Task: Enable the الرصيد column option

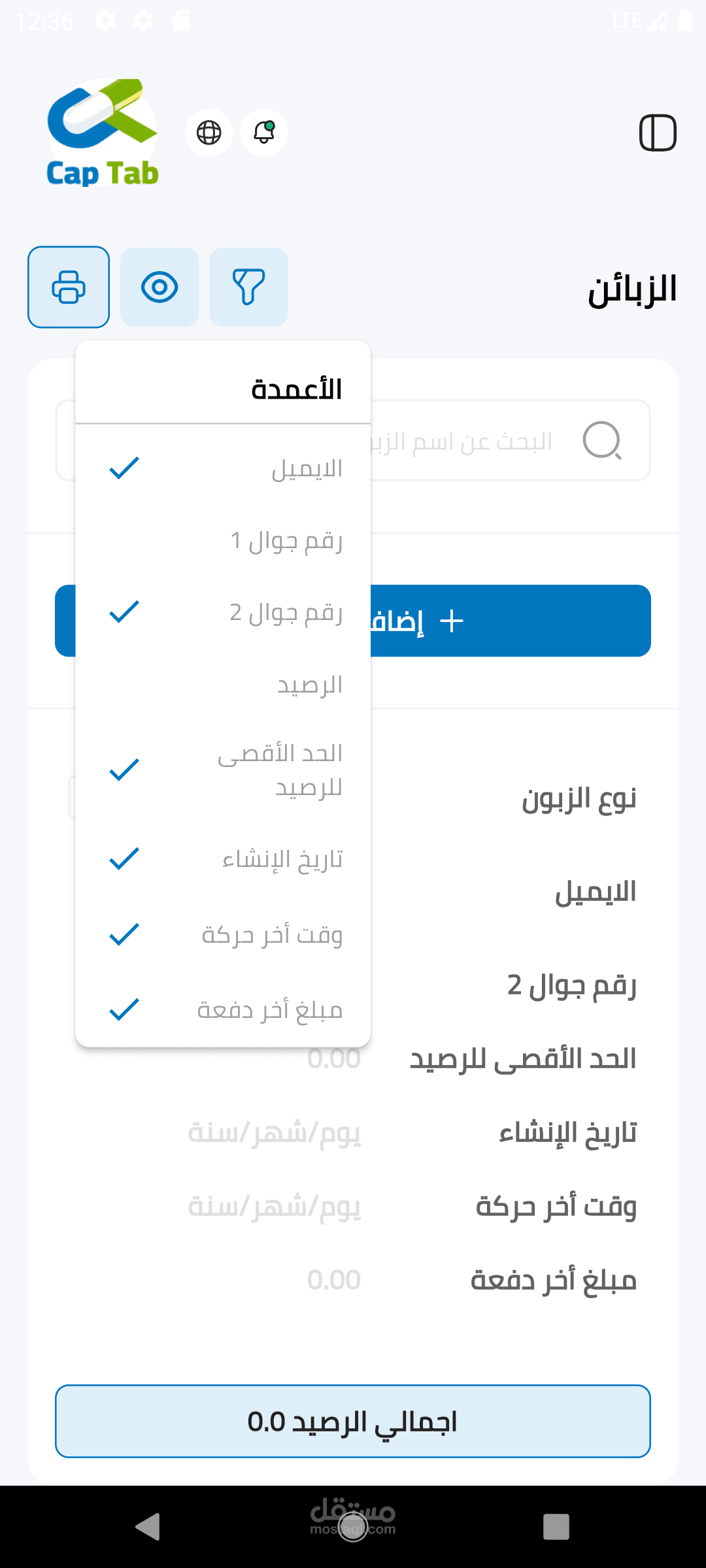Action: click(224, 685)
